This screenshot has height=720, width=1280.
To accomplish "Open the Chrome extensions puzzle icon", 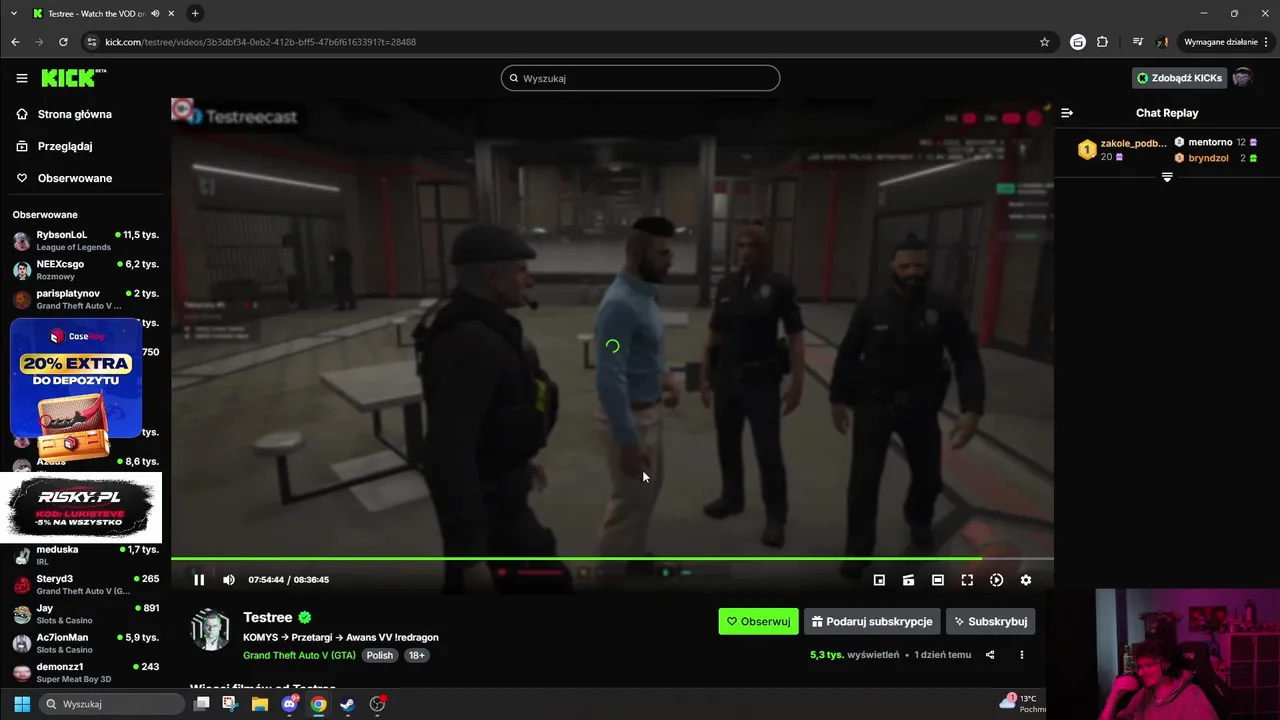I will (x=1102, y=42).
